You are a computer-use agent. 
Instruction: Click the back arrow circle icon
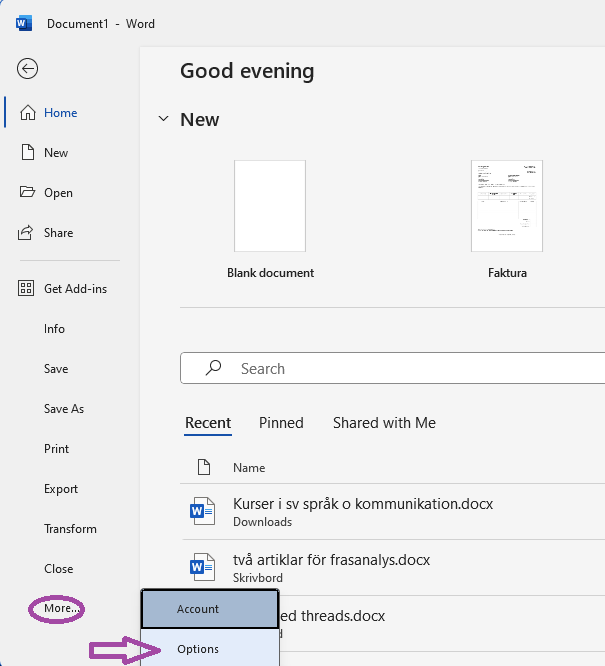pos(28,69)
